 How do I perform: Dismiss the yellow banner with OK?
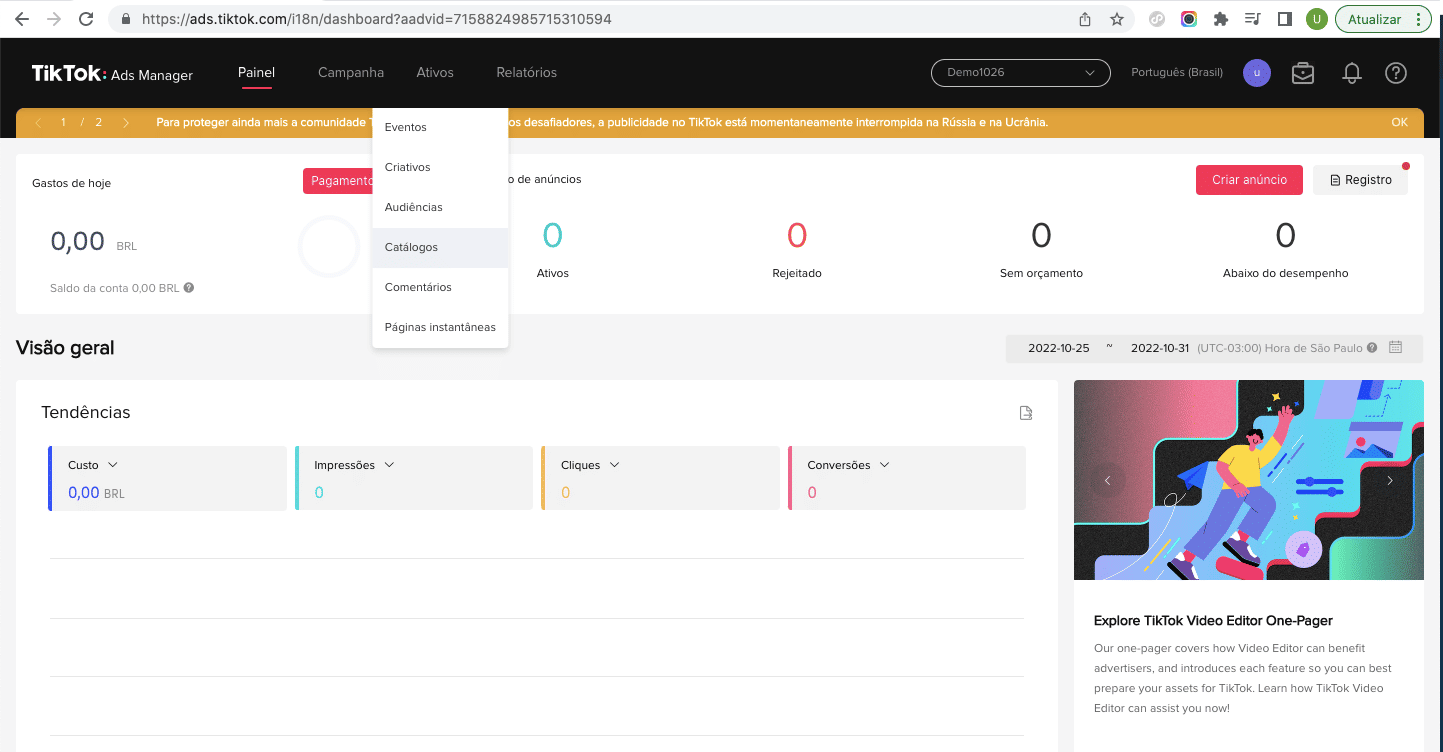1399,122
